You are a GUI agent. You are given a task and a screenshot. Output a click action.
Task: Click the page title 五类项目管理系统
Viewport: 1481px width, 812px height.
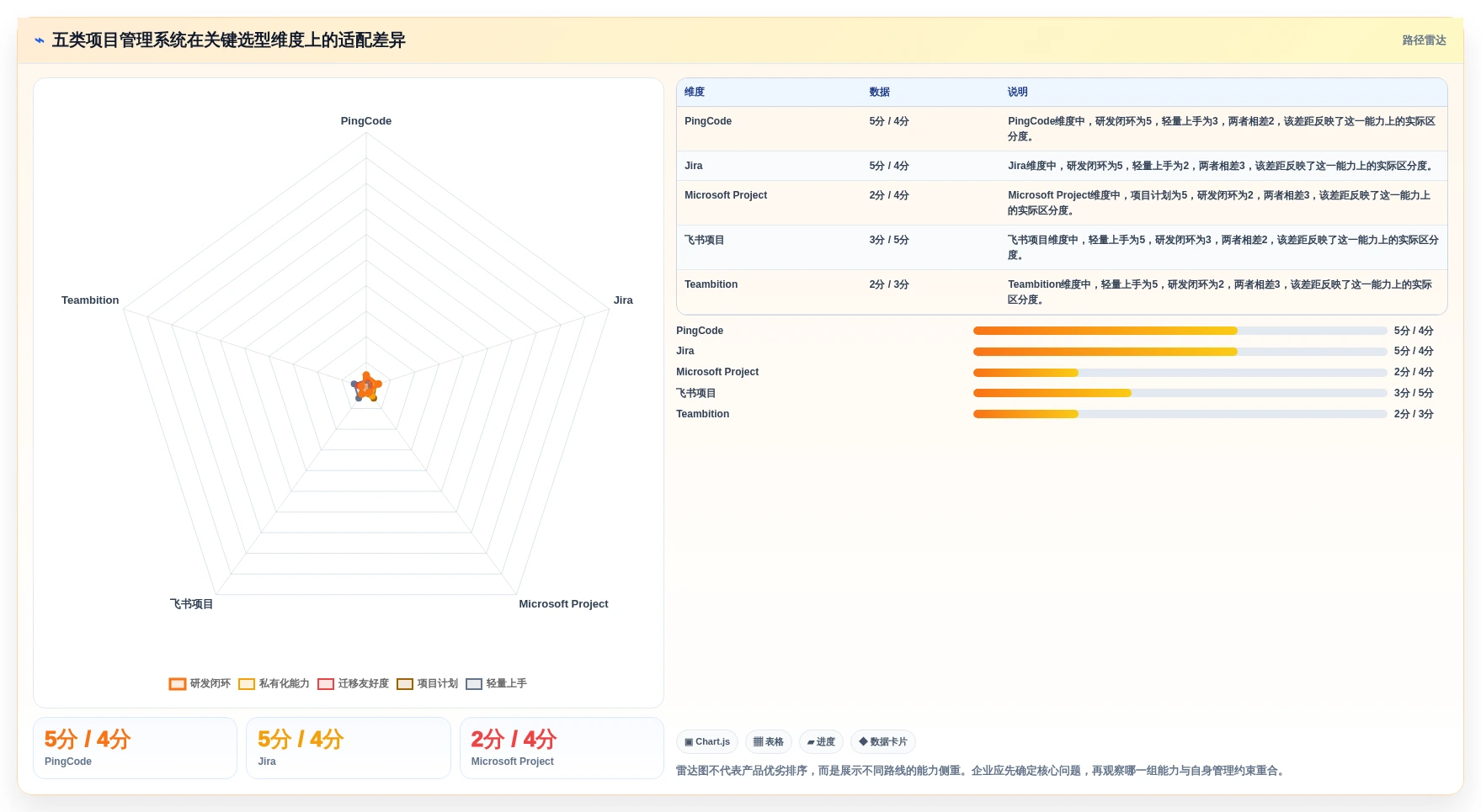(228, 40)
